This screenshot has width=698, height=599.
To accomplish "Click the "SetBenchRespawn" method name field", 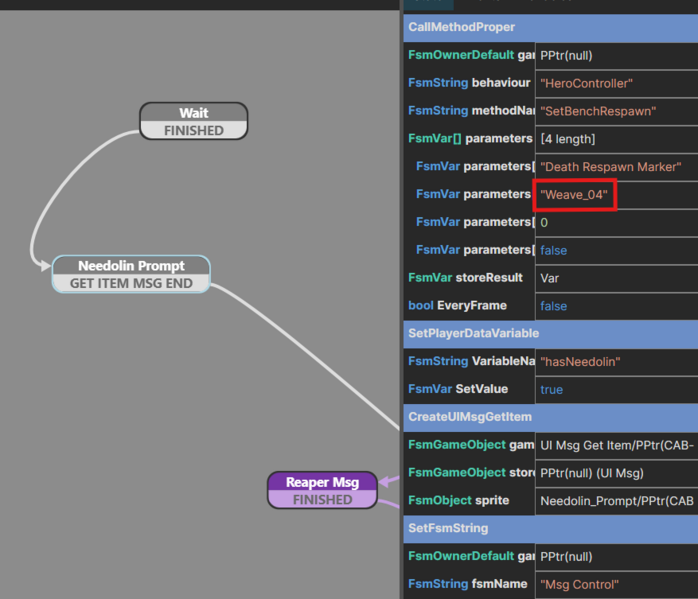I will pos(616,111).
